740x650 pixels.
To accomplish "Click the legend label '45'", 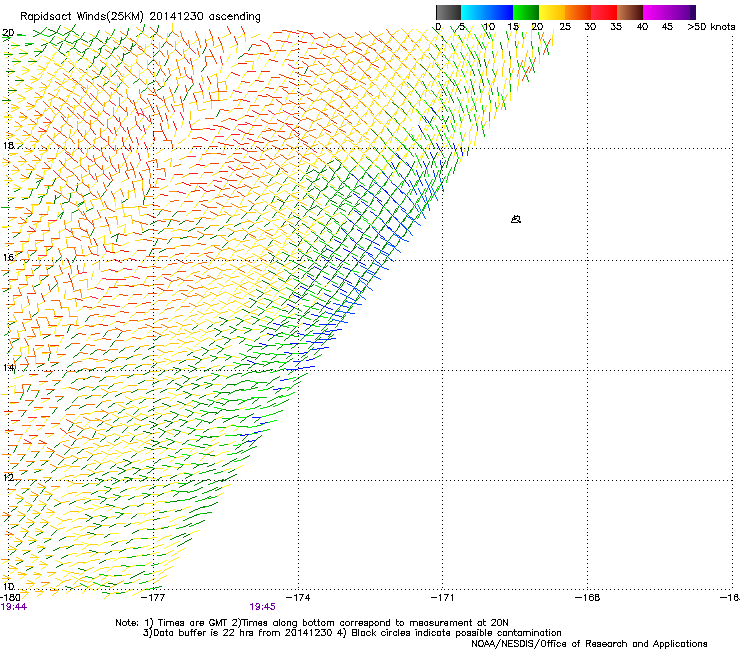I will (667, 27).
